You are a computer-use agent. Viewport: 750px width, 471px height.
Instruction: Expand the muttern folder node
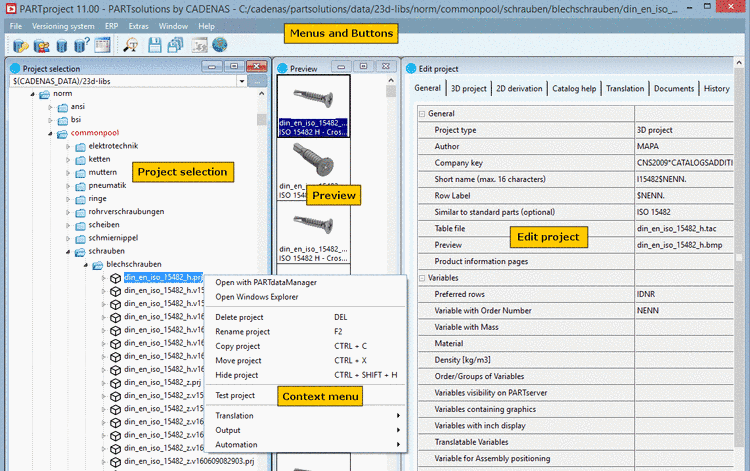click(68, 173)
